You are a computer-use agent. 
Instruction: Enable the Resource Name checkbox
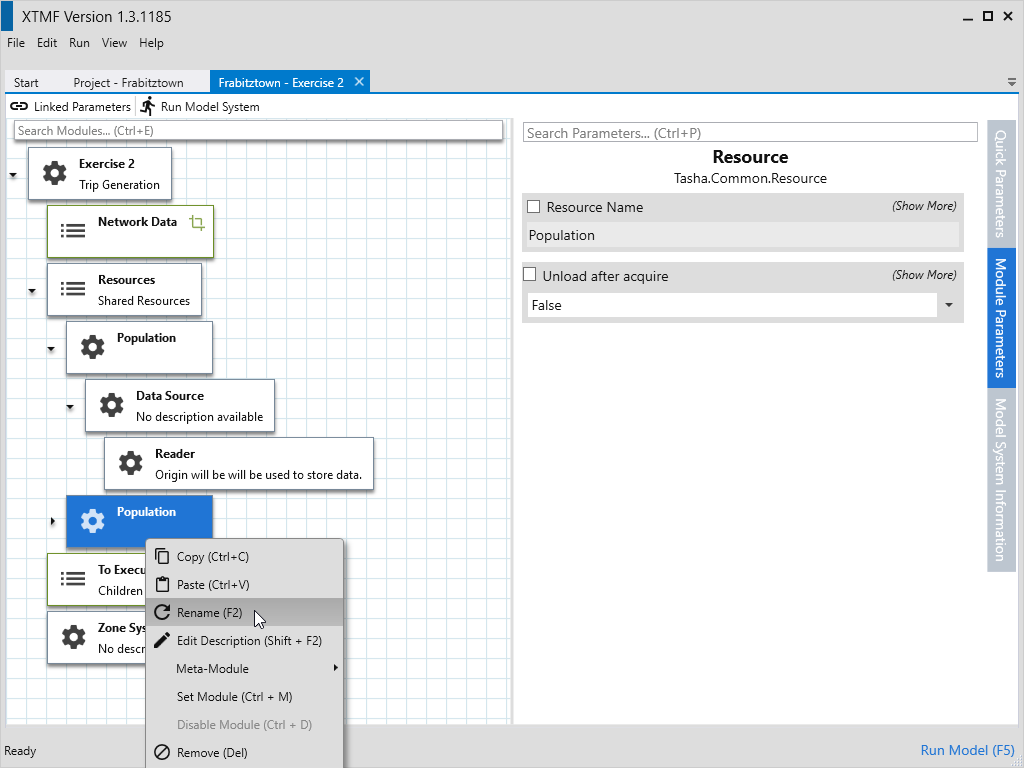(x=534, y=207)
